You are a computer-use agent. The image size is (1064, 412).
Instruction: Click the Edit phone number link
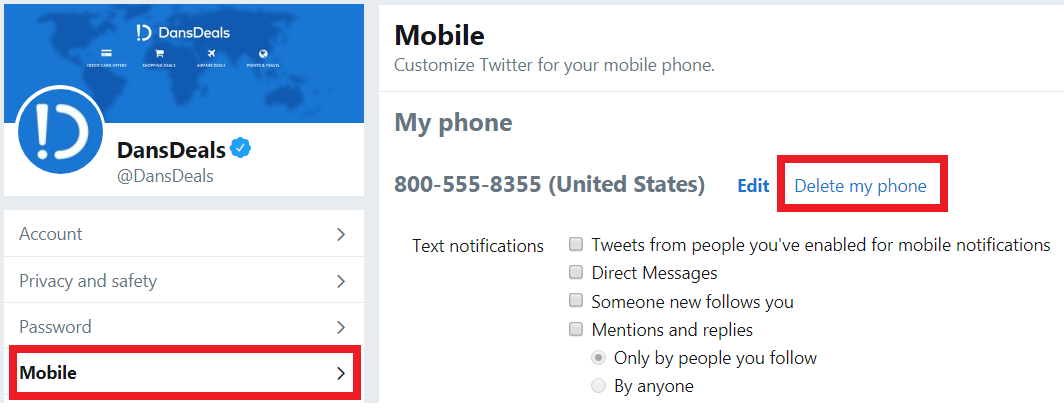point(753,186)
